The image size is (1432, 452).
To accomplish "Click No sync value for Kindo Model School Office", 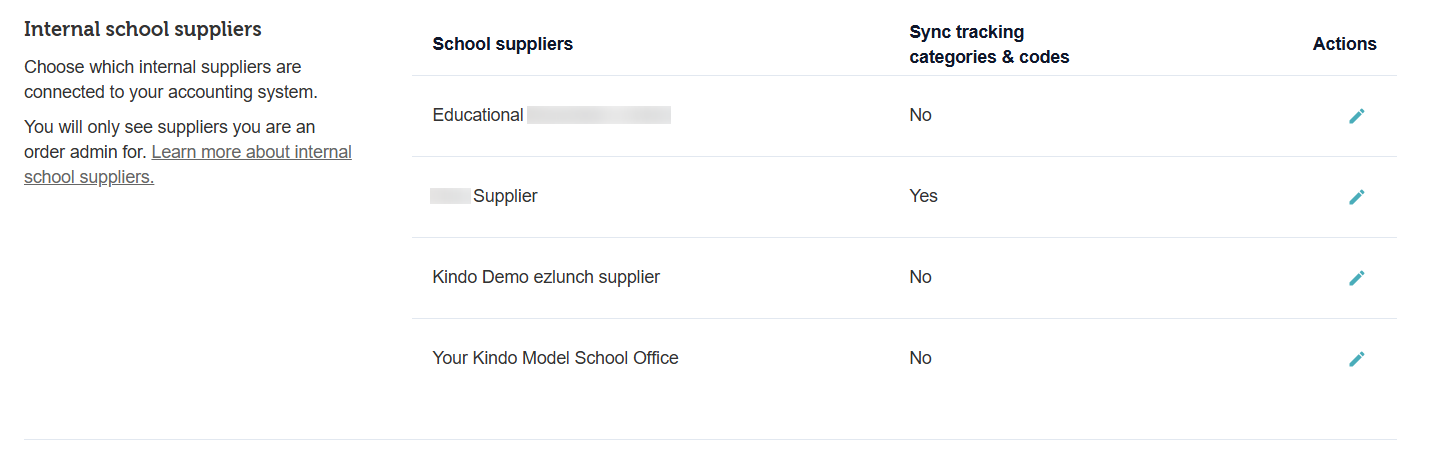I will click(x=920, y=358).
